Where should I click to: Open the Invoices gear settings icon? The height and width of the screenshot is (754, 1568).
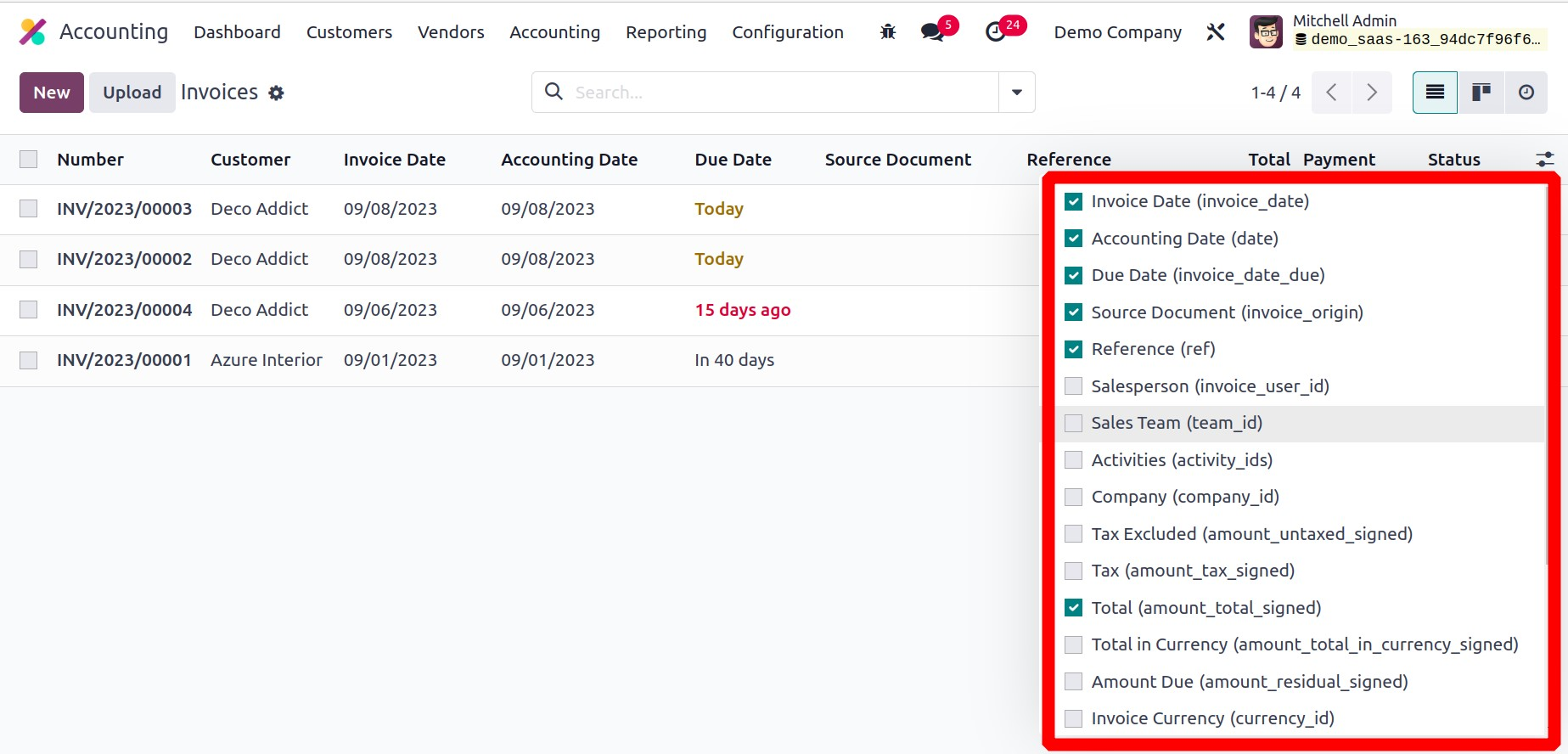[276, 93]
